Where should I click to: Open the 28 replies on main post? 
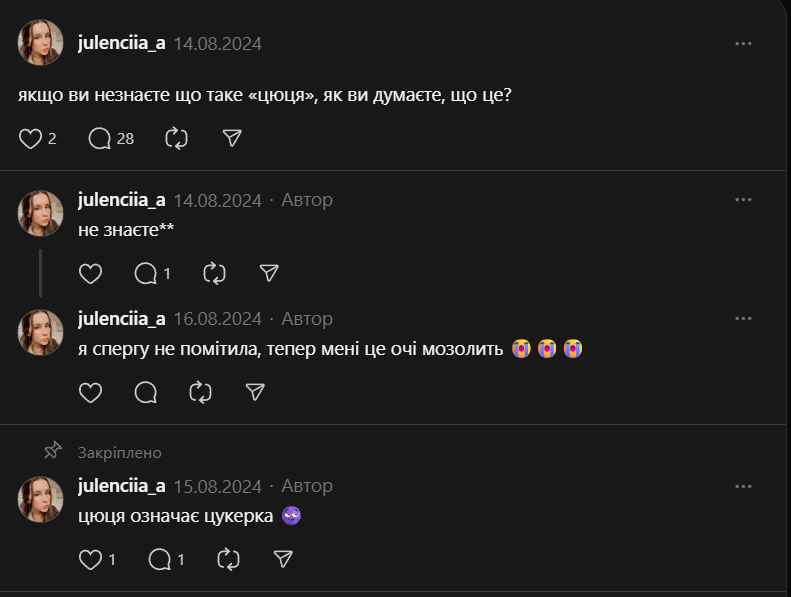coord(100,138)
